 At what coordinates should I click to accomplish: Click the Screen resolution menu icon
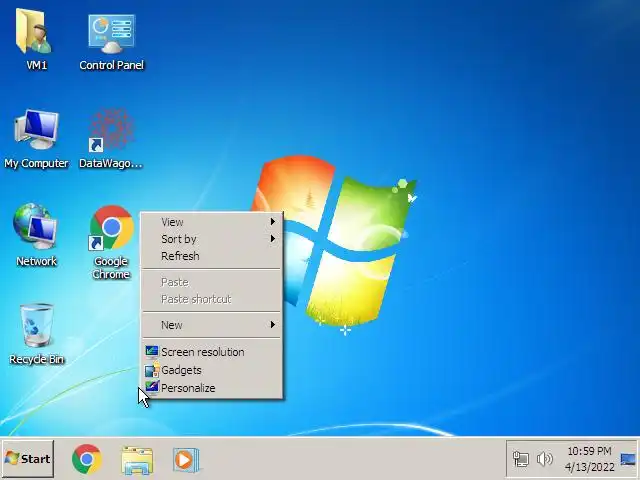[152, 351]
